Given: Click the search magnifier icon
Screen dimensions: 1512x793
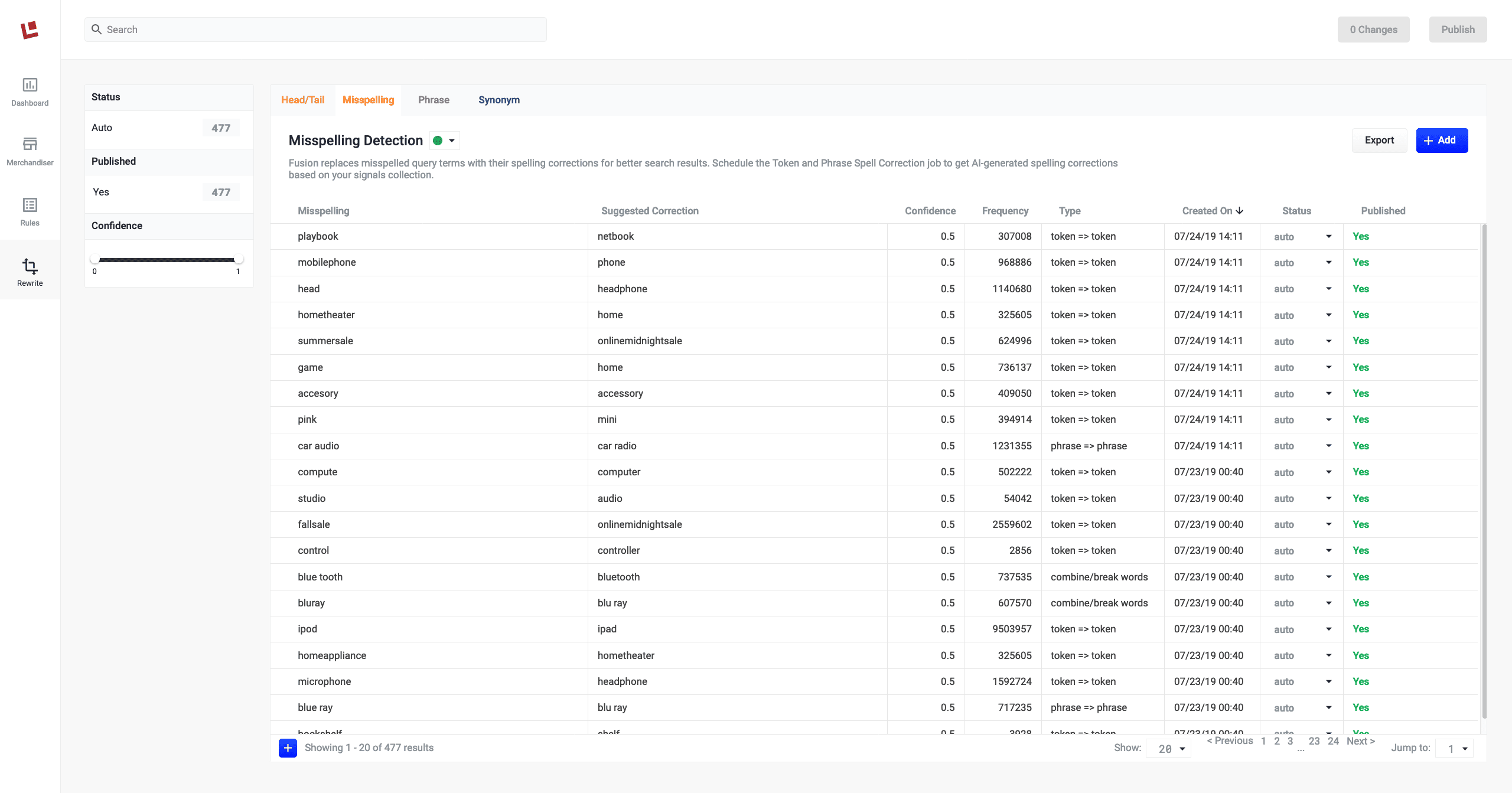Looking at the screenshot, I should 97,29.
